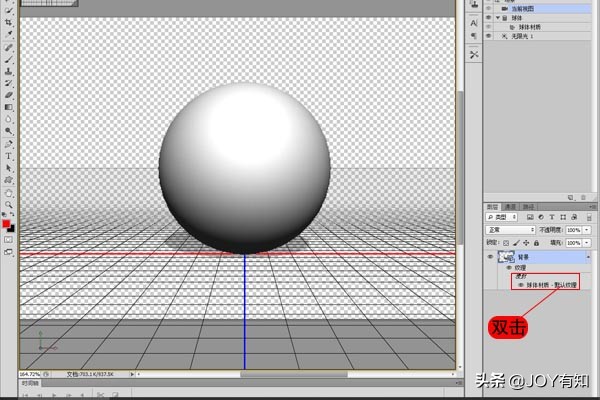Collapse the 球体 mesh tree item
This screenshot has width=600, height=400.
497,17
